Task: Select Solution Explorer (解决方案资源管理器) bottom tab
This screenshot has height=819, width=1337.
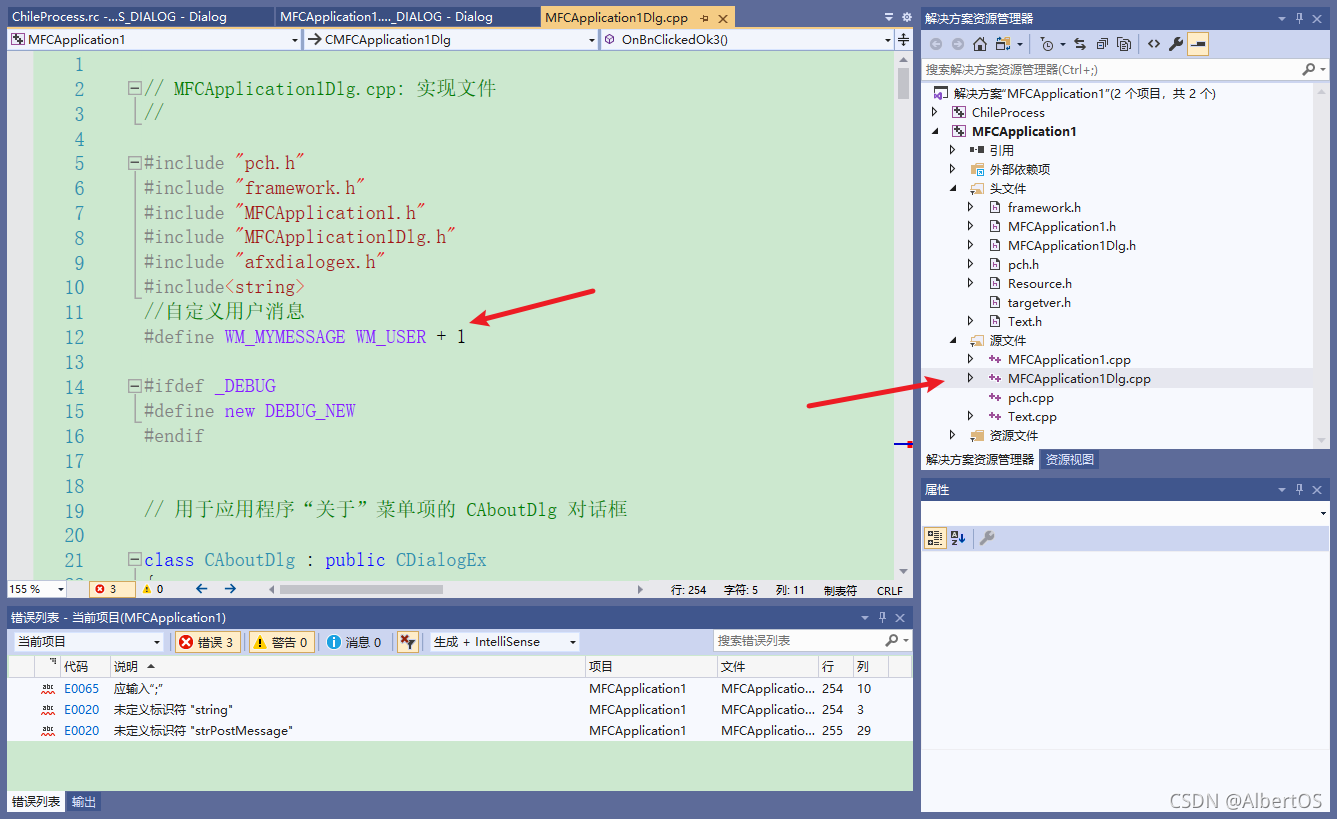Action: [x=980, y=460]
